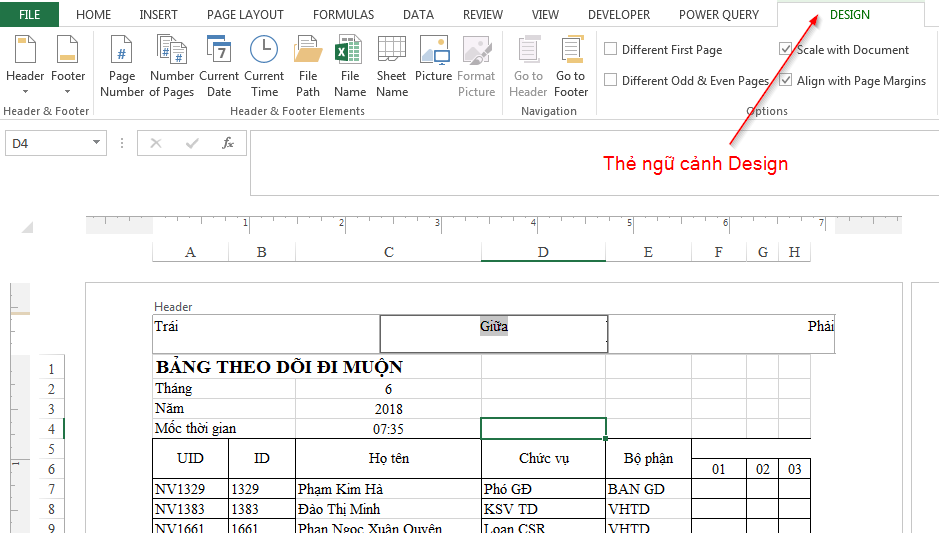Click the Cancel (X) formula bar button

[156, 143]
